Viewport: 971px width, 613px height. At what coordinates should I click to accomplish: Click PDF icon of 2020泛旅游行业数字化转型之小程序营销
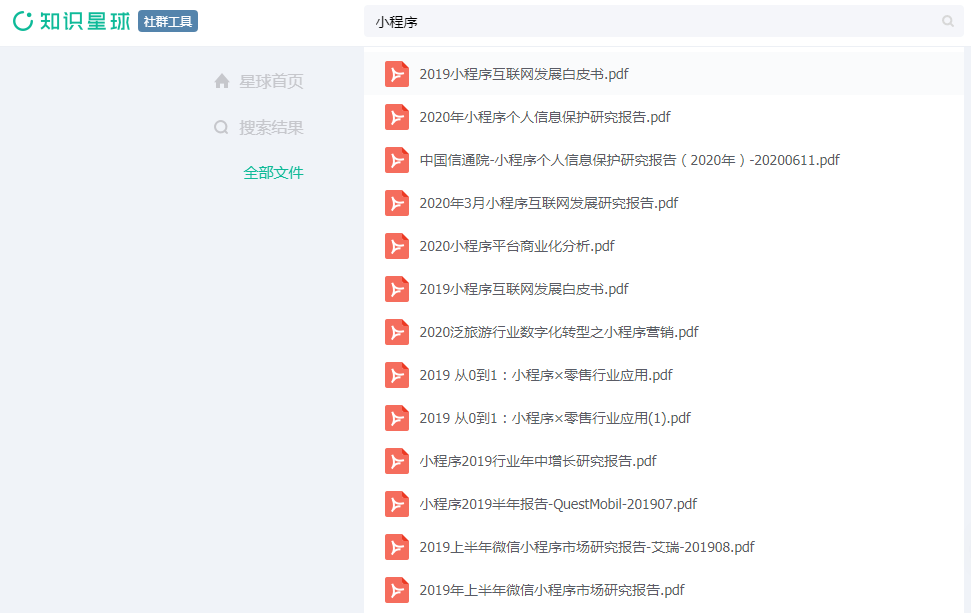pyautogui.click(x=397, y=333)
